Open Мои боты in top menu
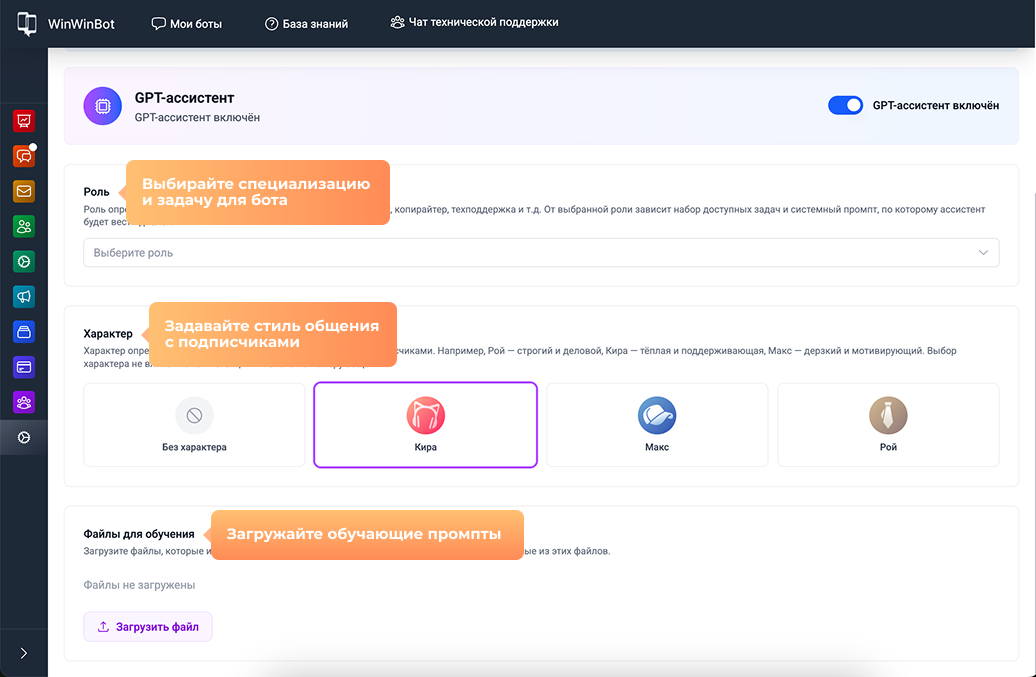 (187, 23)
